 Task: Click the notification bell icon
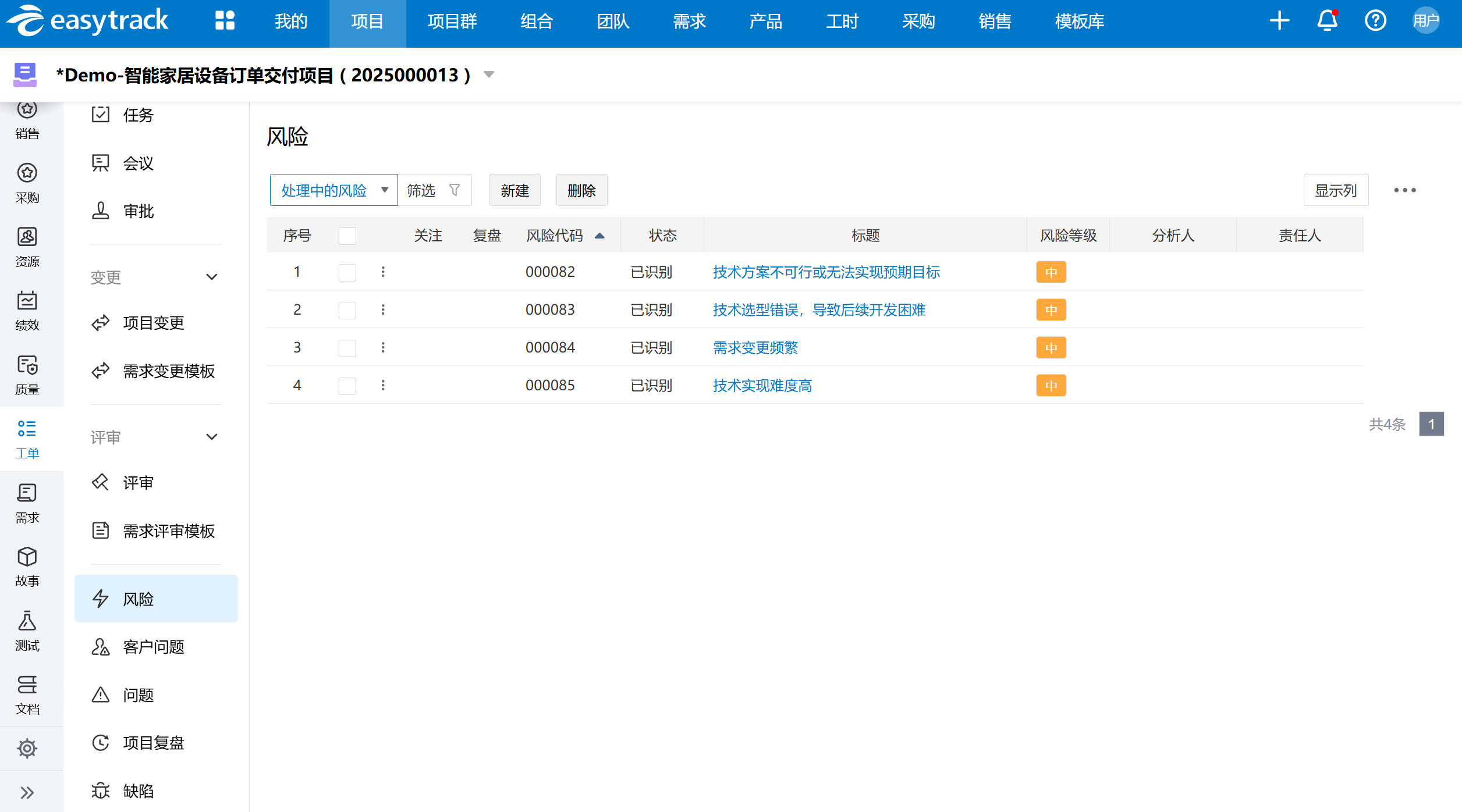click(x=1327, y=21)
